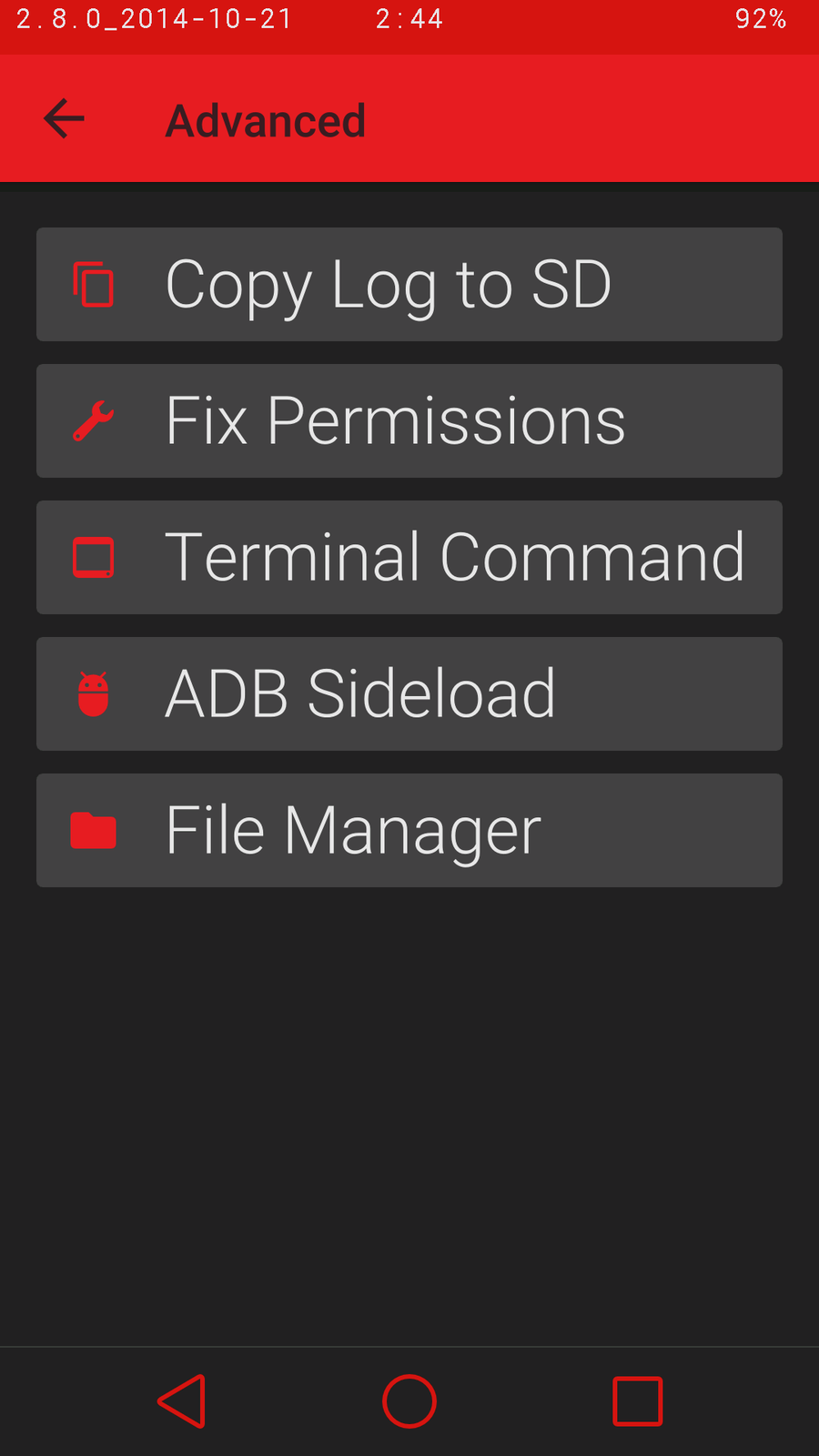Tap the back arrow beside Advanced
Viewport: 819px width, 1456px height.
(64, 119)
